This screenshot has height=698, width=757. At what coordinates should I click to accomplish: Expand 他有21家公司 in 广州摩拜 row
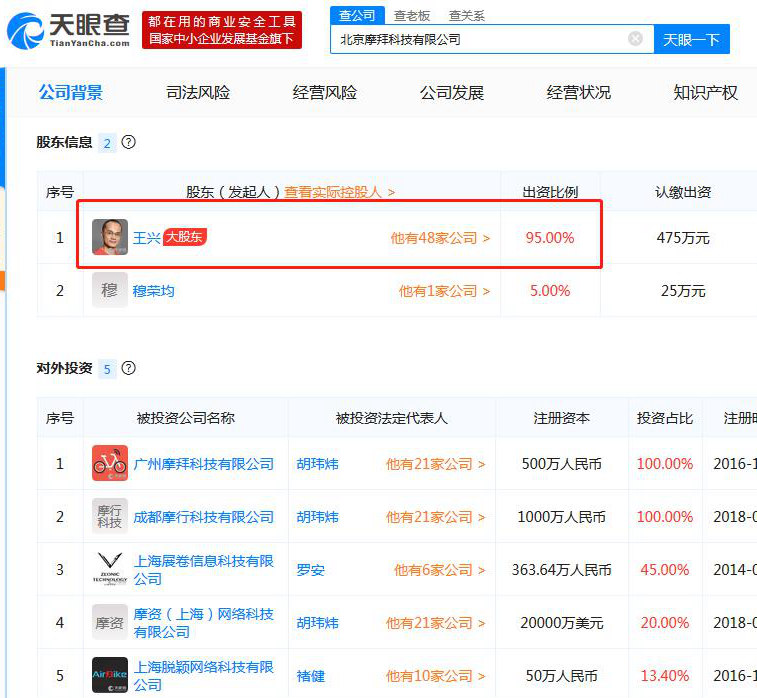click(435, 464)
